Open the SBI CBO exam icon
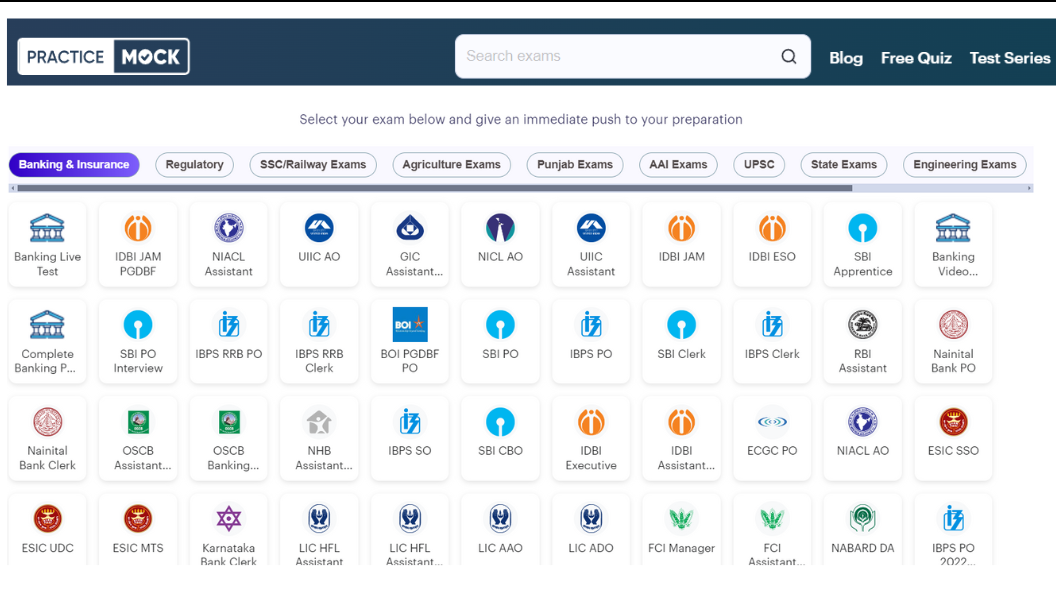This screenshot has height=594, width=1056. [x=500, y=422]
